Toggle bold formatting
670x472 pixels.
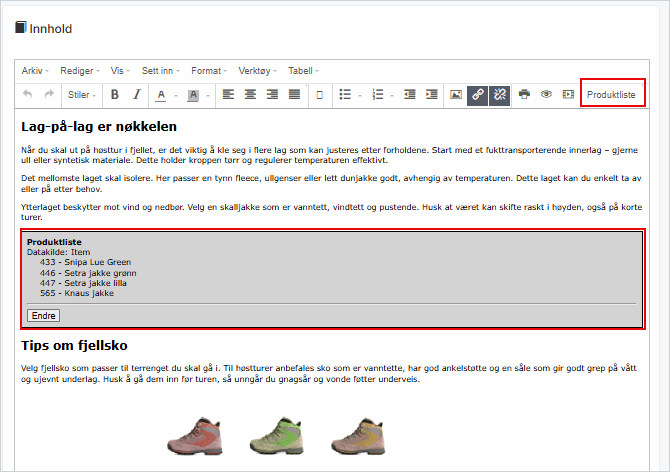[x=115, y=95]
